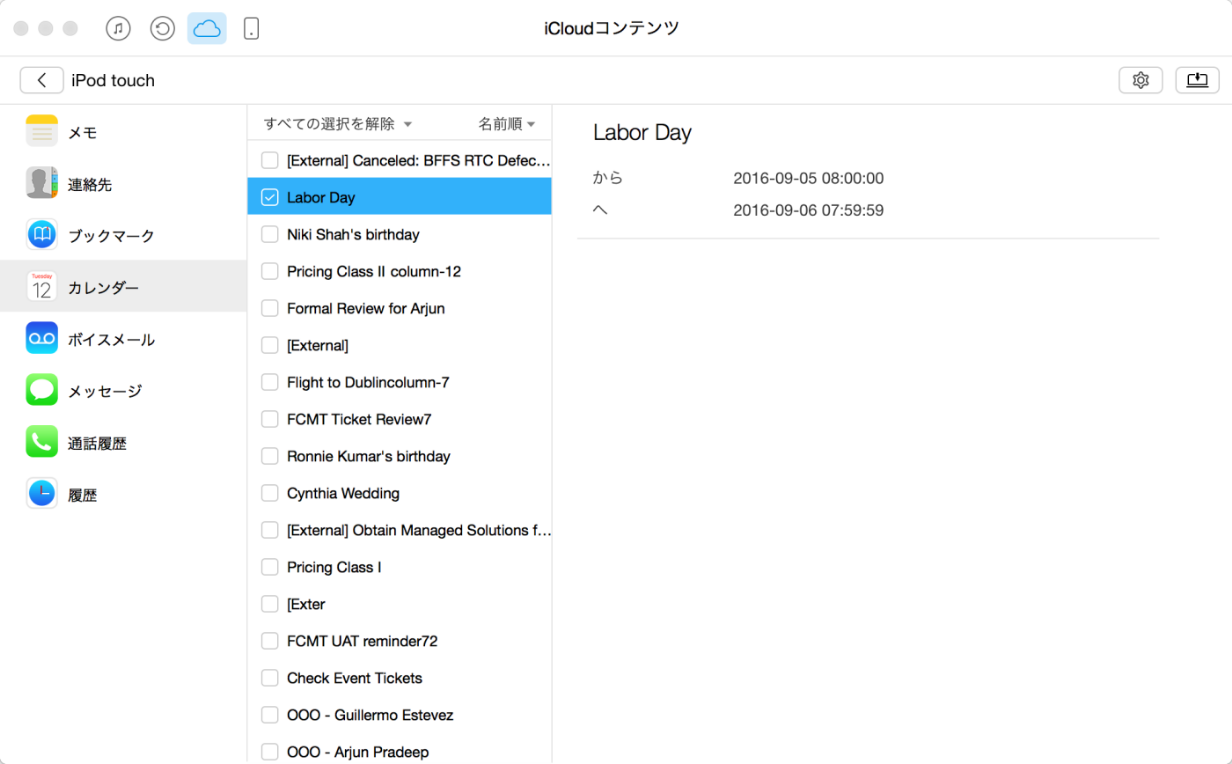
Task: Check the Flight to Dublincolumn-7 box
Action: (270, 382)
